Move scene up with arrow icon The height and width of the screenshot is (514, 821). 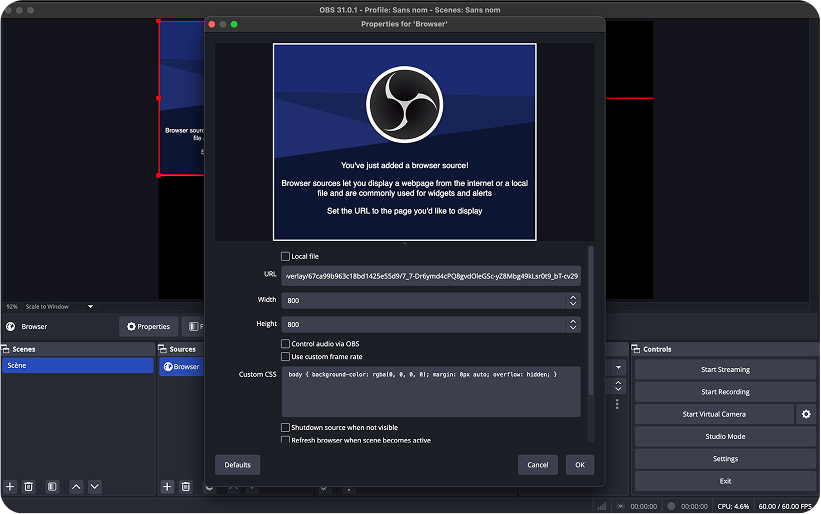tap(76, 486)
